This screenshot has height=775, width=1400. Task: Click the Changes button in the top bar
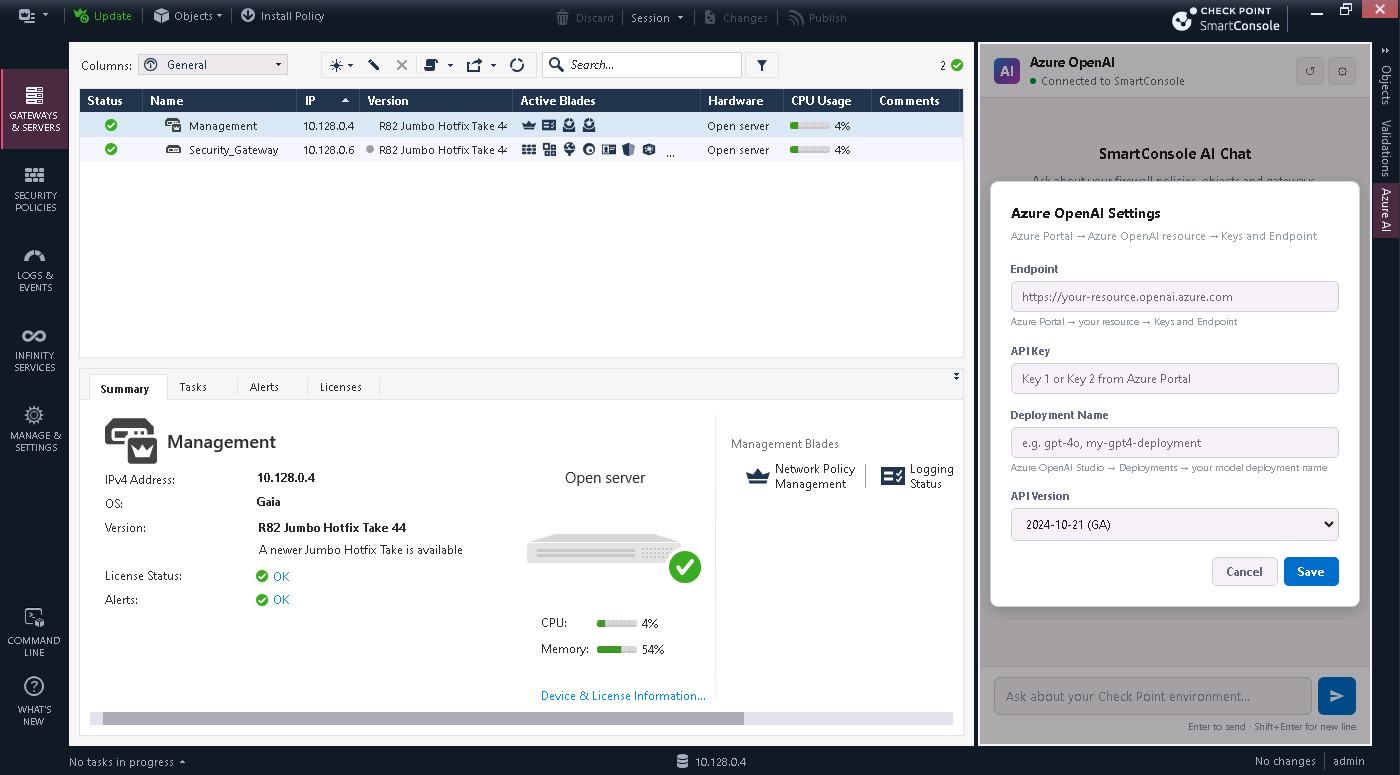(x=736, y=17)
